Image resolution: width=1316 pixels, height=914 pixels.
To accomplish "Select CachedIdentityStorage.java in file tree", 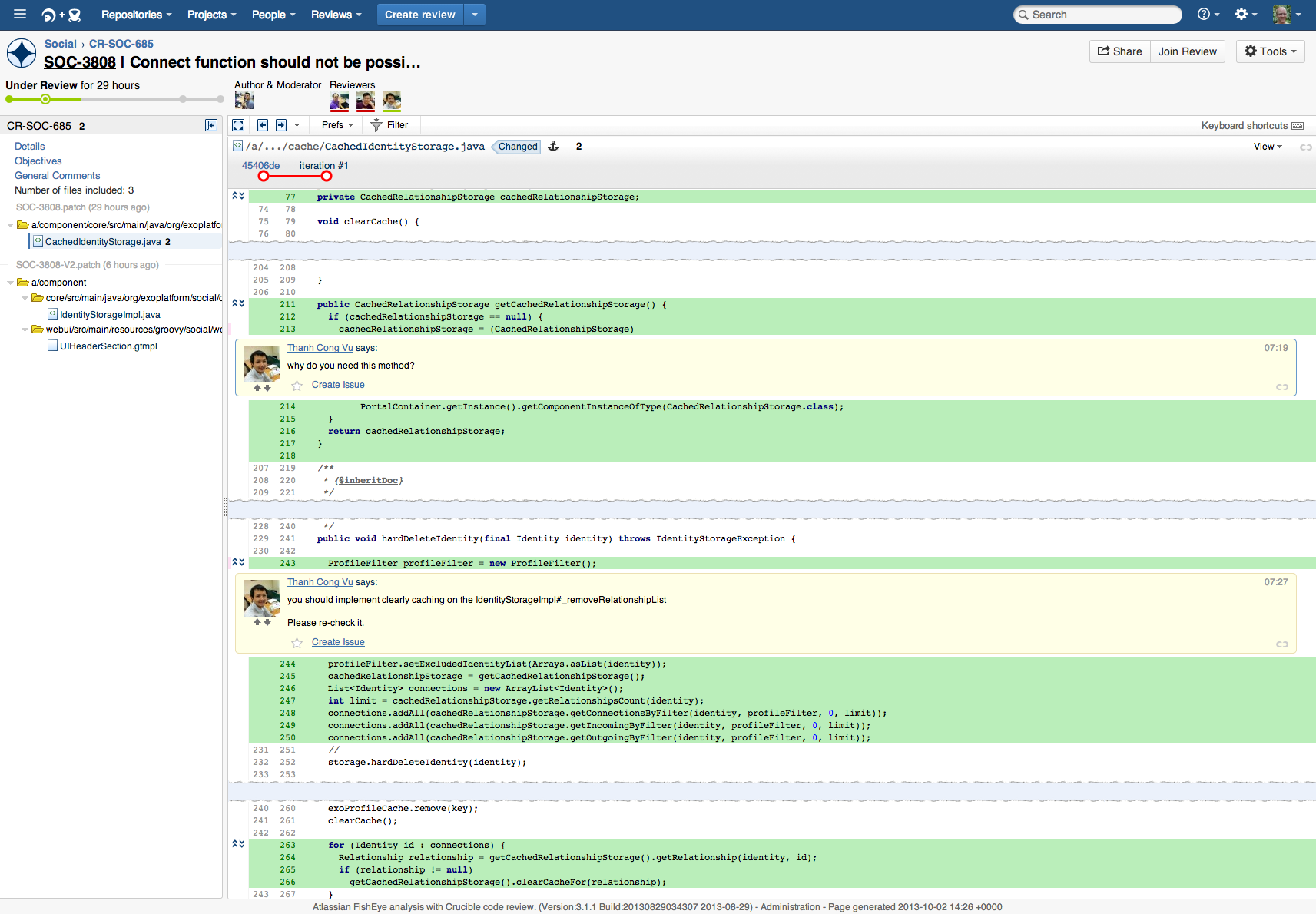I will click(103, 241).
